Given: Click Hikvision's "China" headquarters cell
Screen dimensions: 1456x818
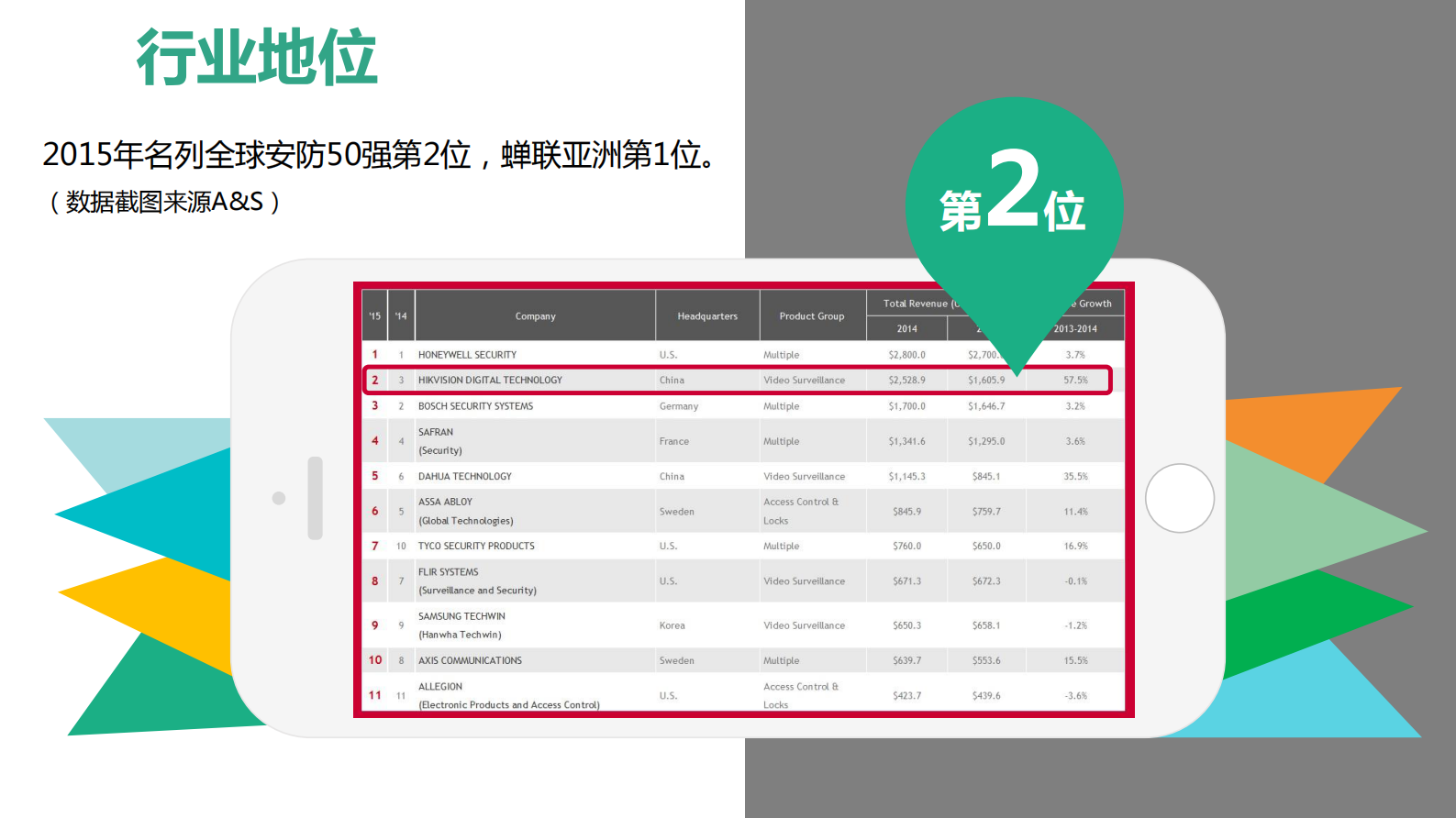Looking at the screenshot, I should (x=672, y=380).
